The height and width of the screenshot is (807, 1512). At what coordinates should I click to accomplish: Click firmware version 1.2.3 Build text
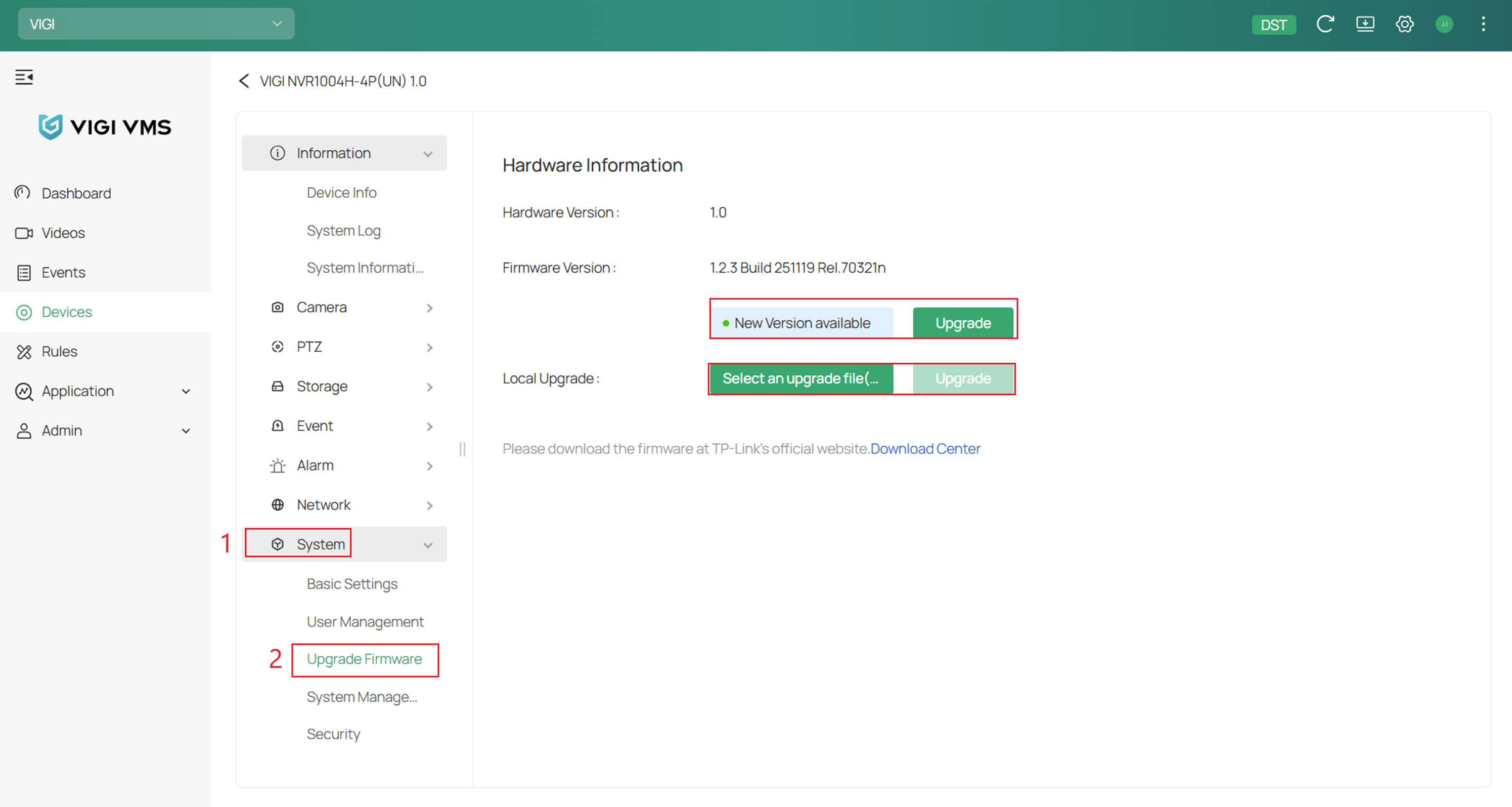[x=797, y=268]
